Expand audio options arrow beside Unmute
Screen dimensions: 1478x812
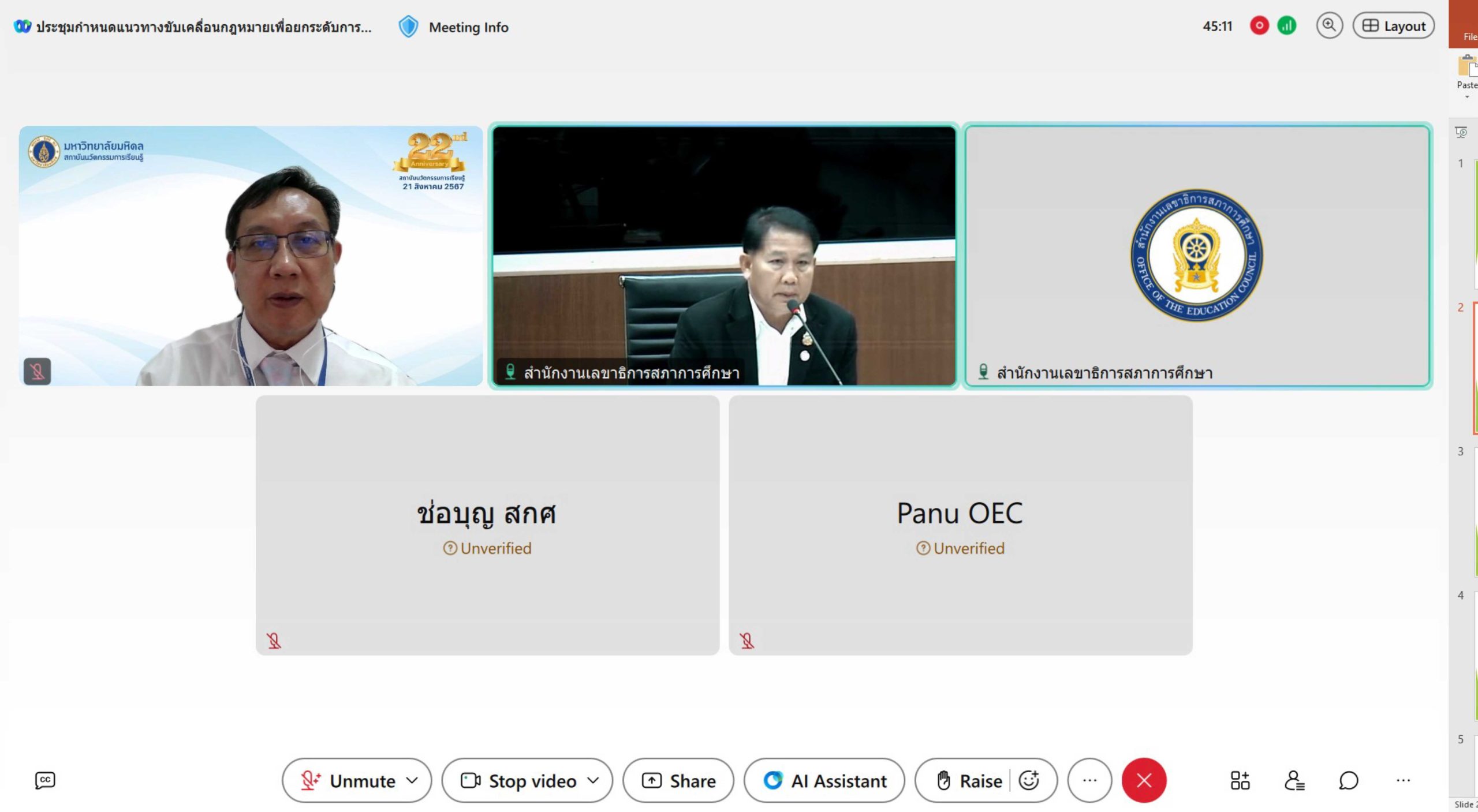[412, 780]
